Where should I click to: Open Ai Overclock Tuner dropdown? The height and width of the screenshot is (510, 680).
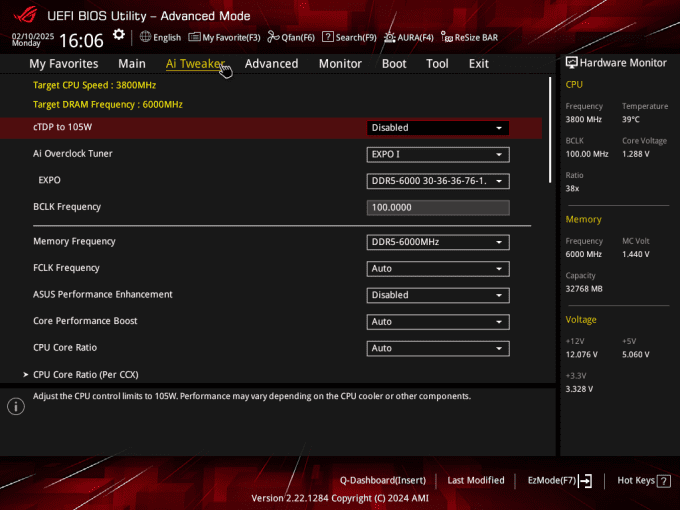point(438,154)
